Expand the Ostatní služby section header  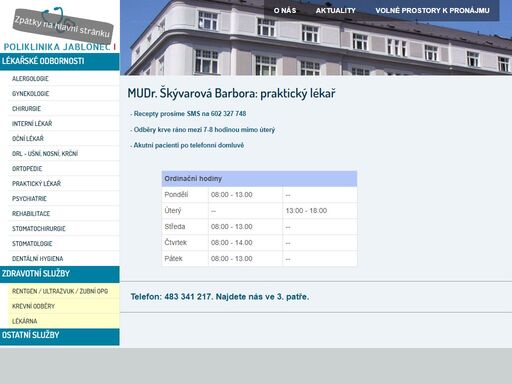pyautogui.click(x=60, y=336)
